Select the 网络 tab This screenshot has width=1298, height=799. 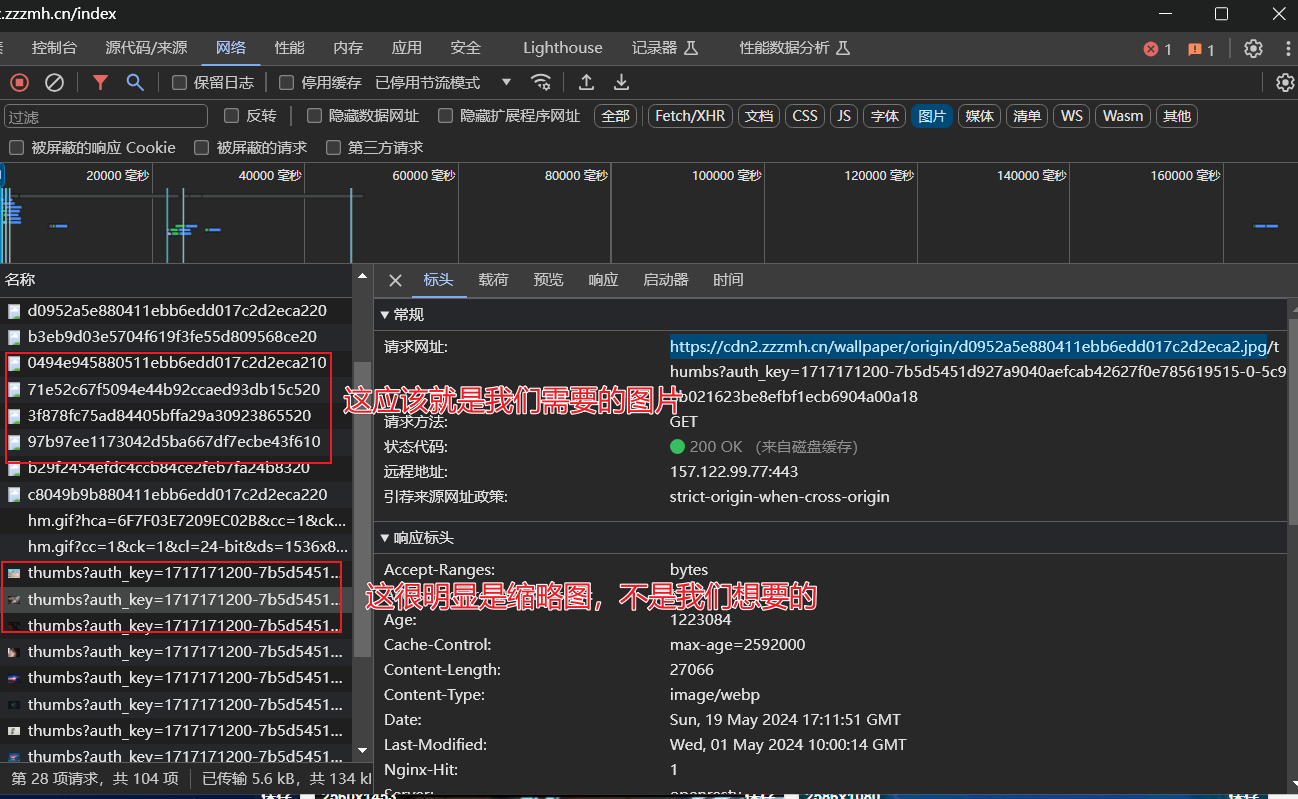point(231,48)
